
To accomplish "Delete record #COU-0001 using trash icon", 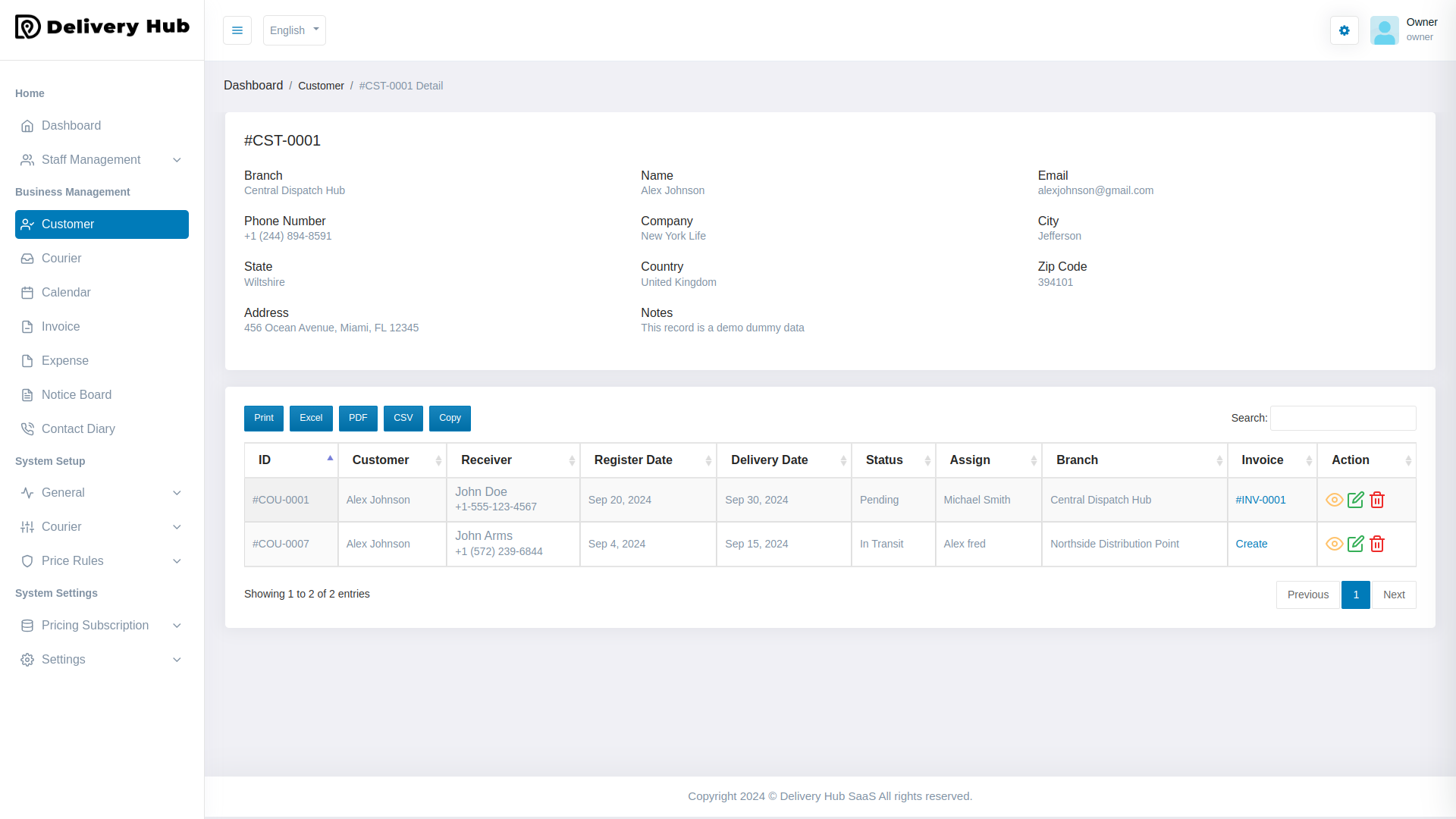I will point(1378,500).
